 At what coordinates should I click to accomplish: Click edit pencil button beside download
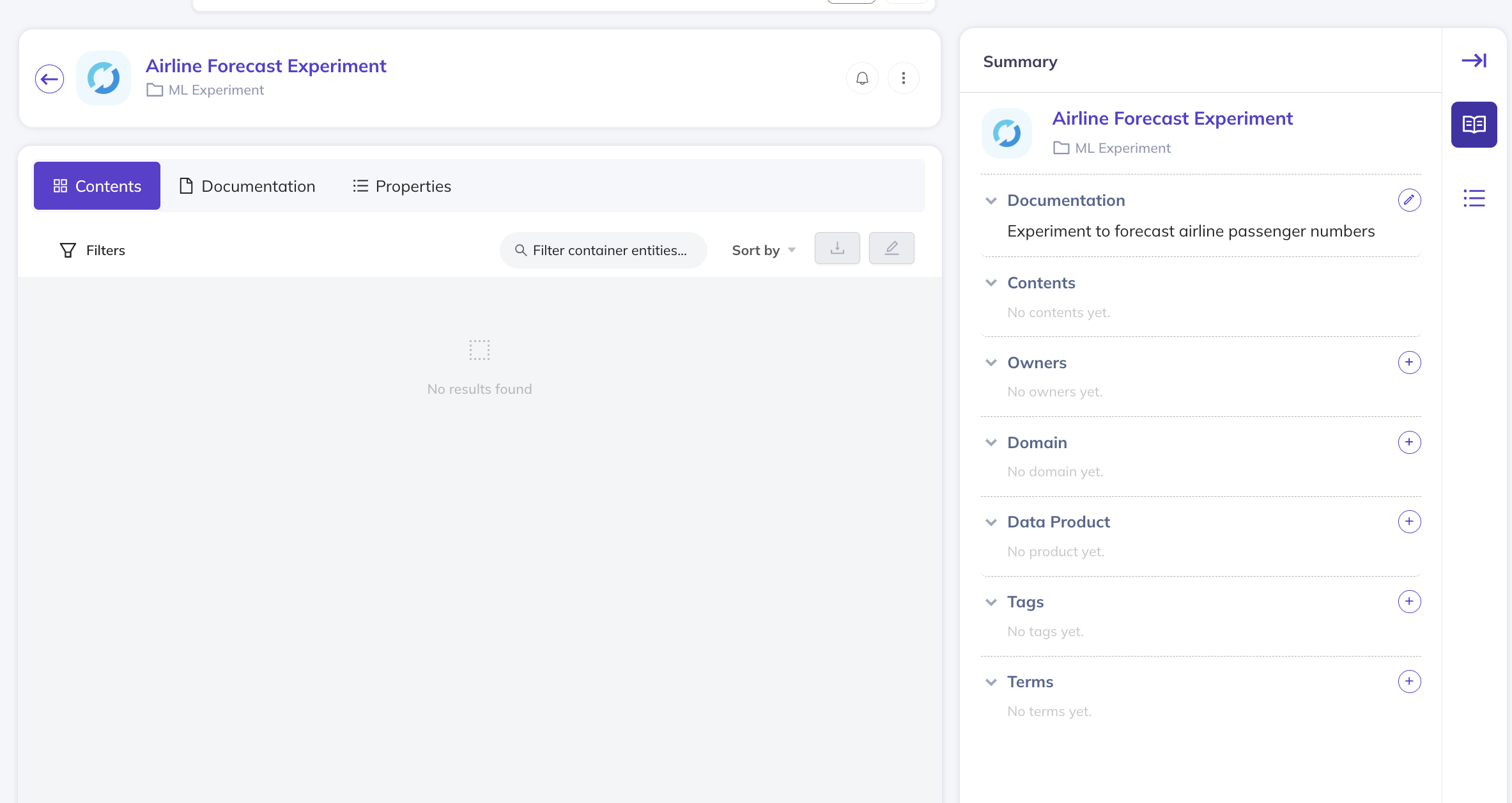891,248
